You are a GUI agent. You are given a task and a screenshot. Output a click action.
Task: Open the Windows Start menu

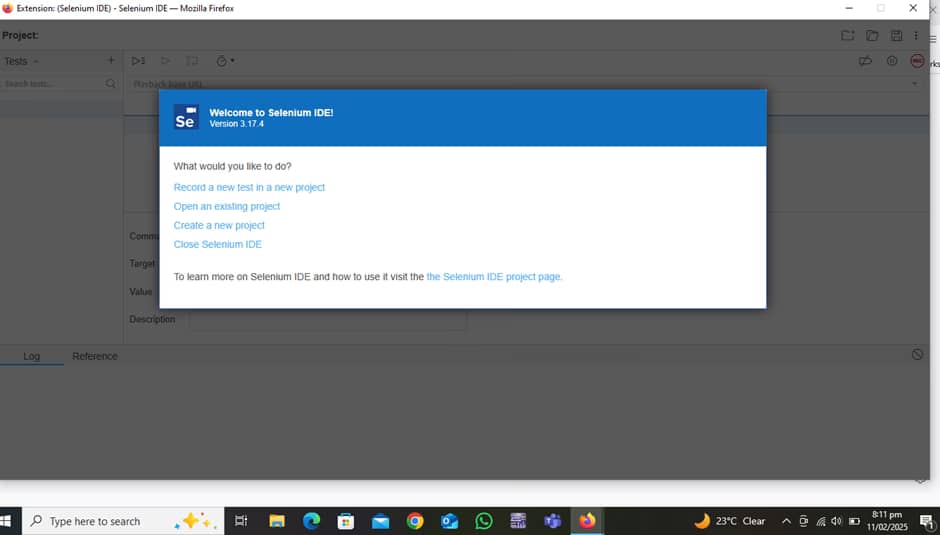click(7, 521)
